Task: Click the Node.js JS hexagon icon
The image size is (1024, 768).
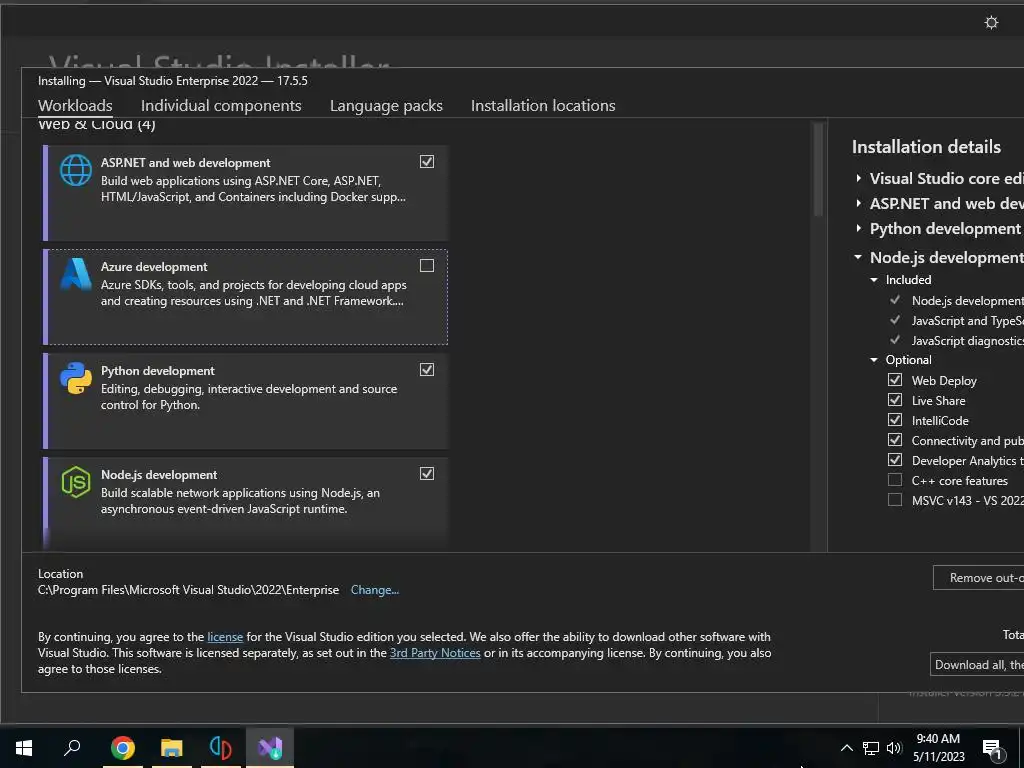Action: [76, 482]
